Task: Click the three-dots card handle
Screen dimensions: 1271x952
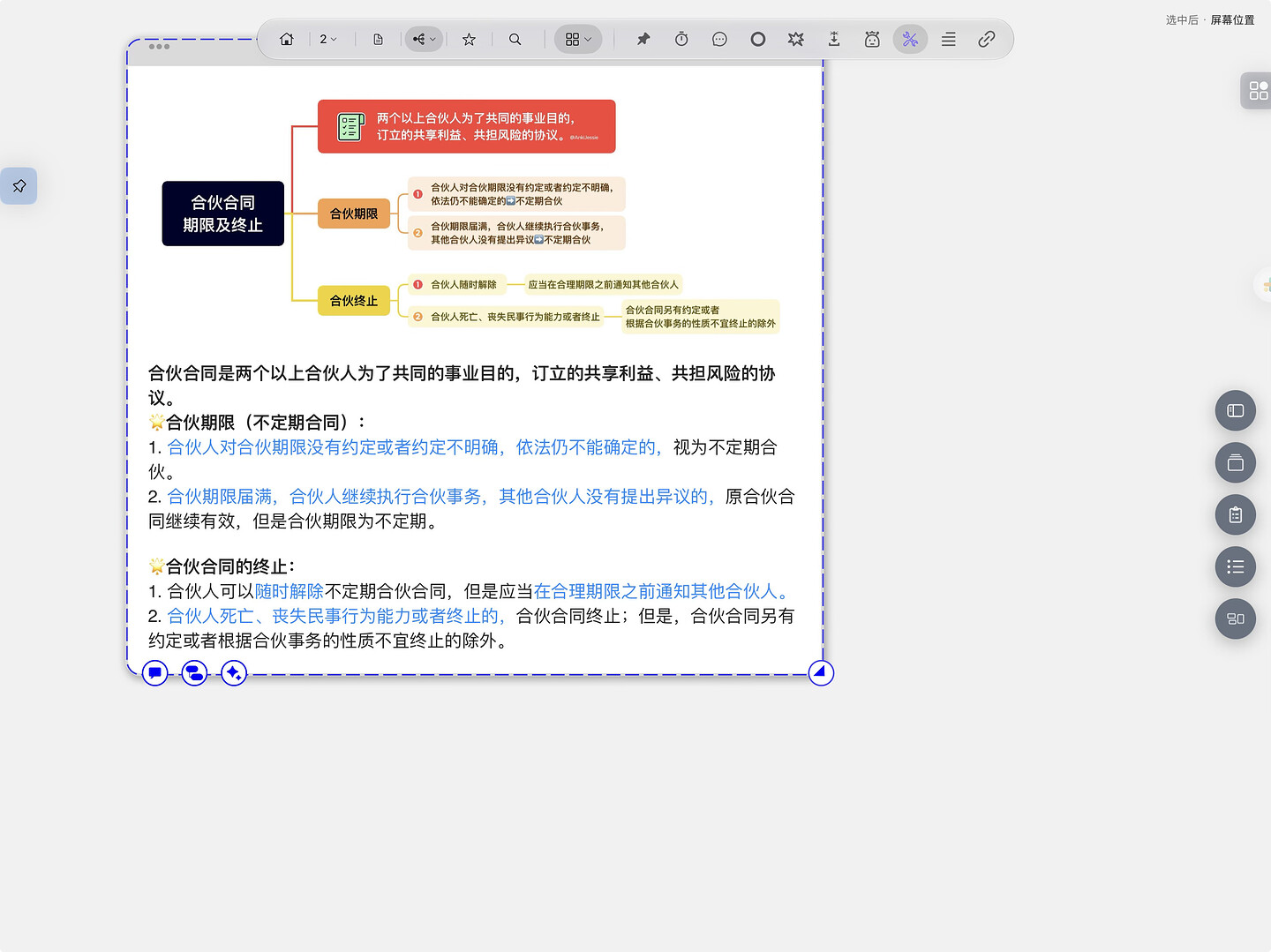Action: click(x=159, y=47)
